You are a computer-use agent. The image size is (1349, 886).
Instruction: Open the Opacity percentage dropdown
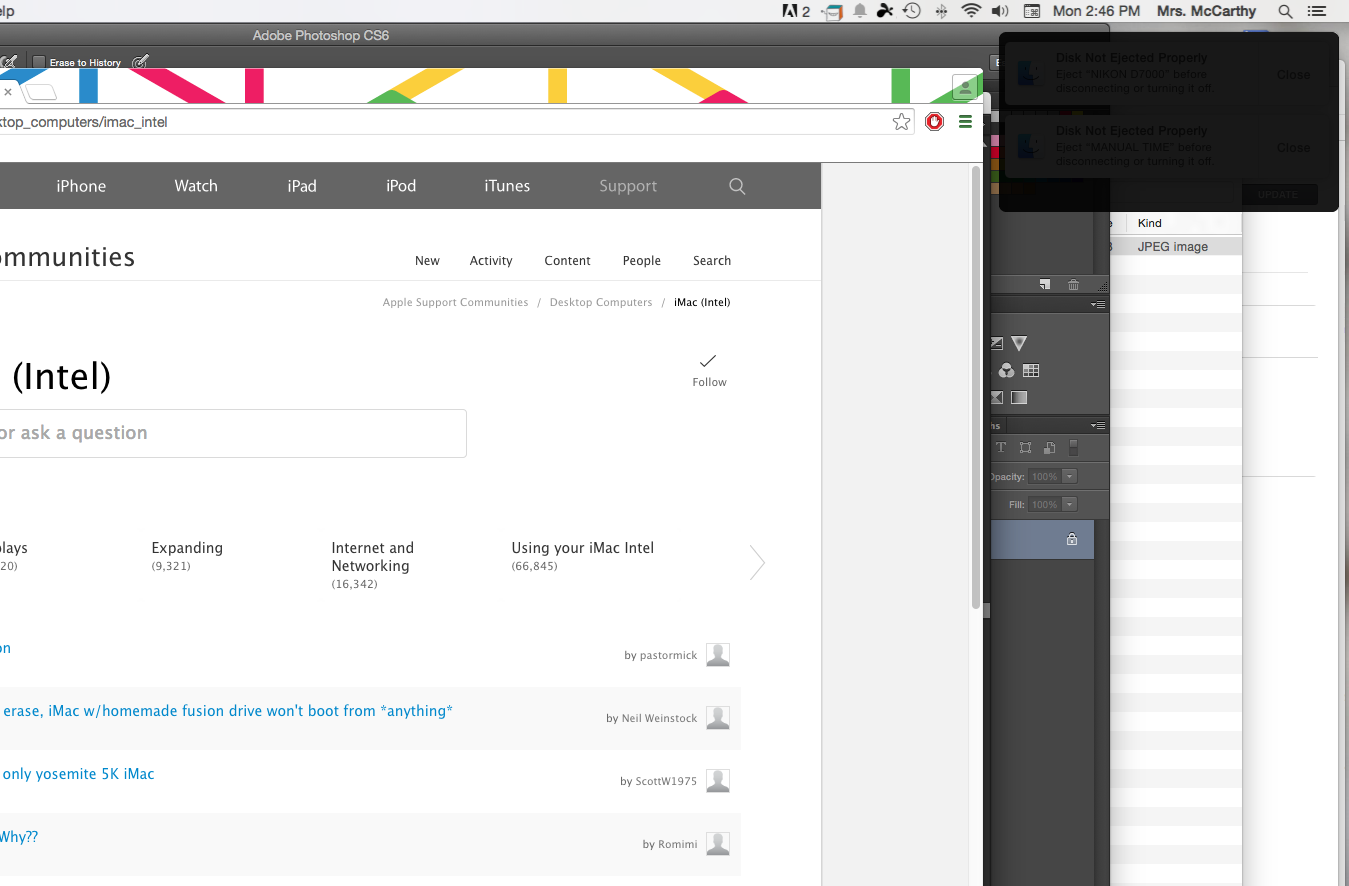pyautogui.click(x=1069, y=476)
